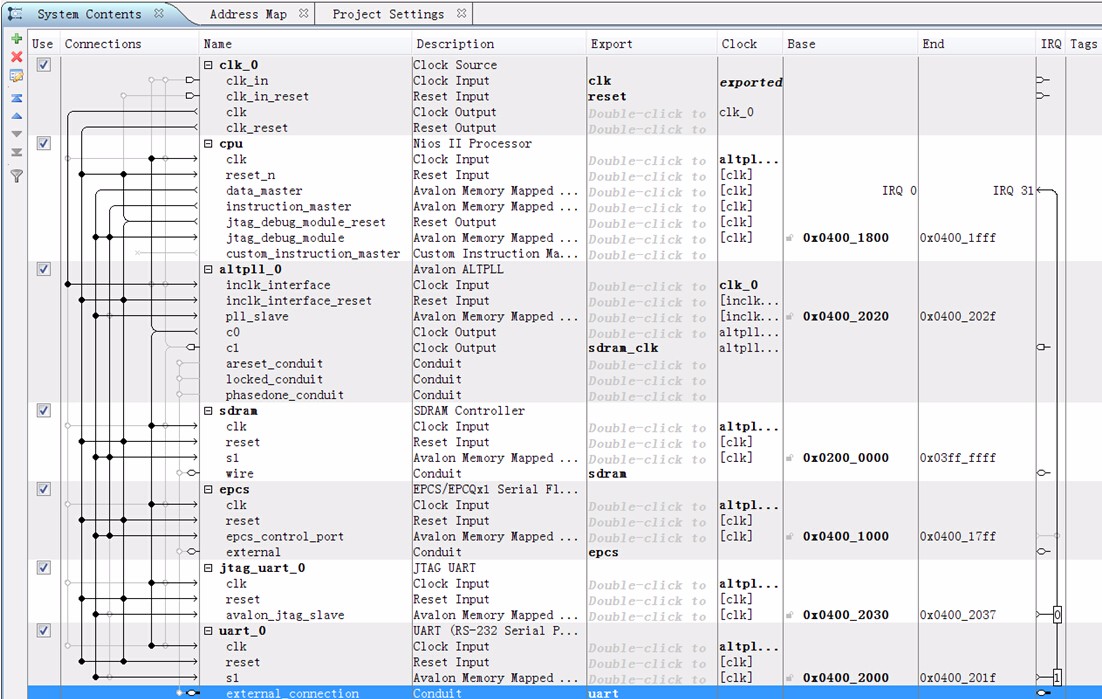Click the lock icon beside base 0x0400_2000

coord(790,679)
